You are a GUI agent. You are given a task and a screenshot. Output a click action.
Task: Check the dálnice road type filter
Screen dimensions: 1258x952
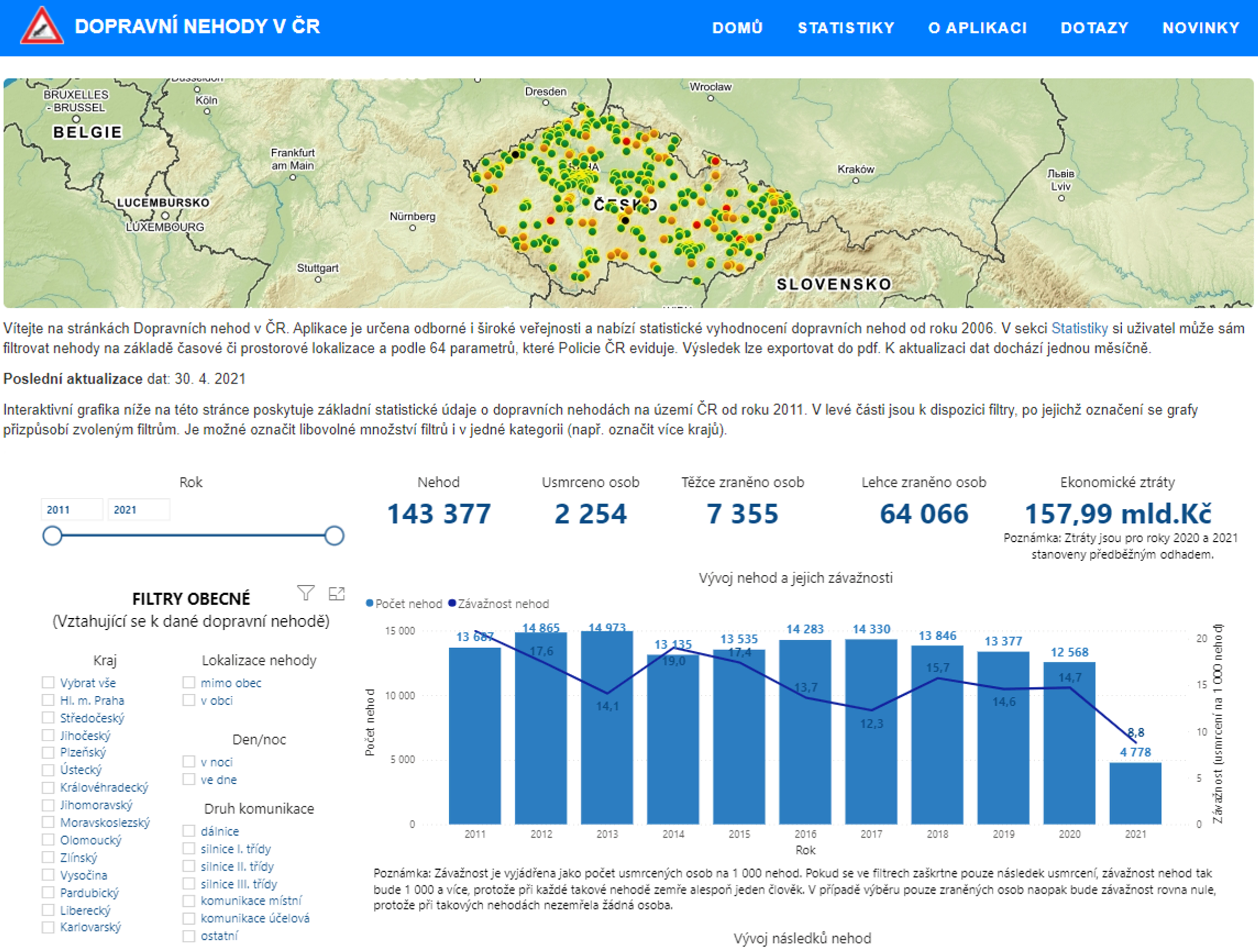point(189,831)
